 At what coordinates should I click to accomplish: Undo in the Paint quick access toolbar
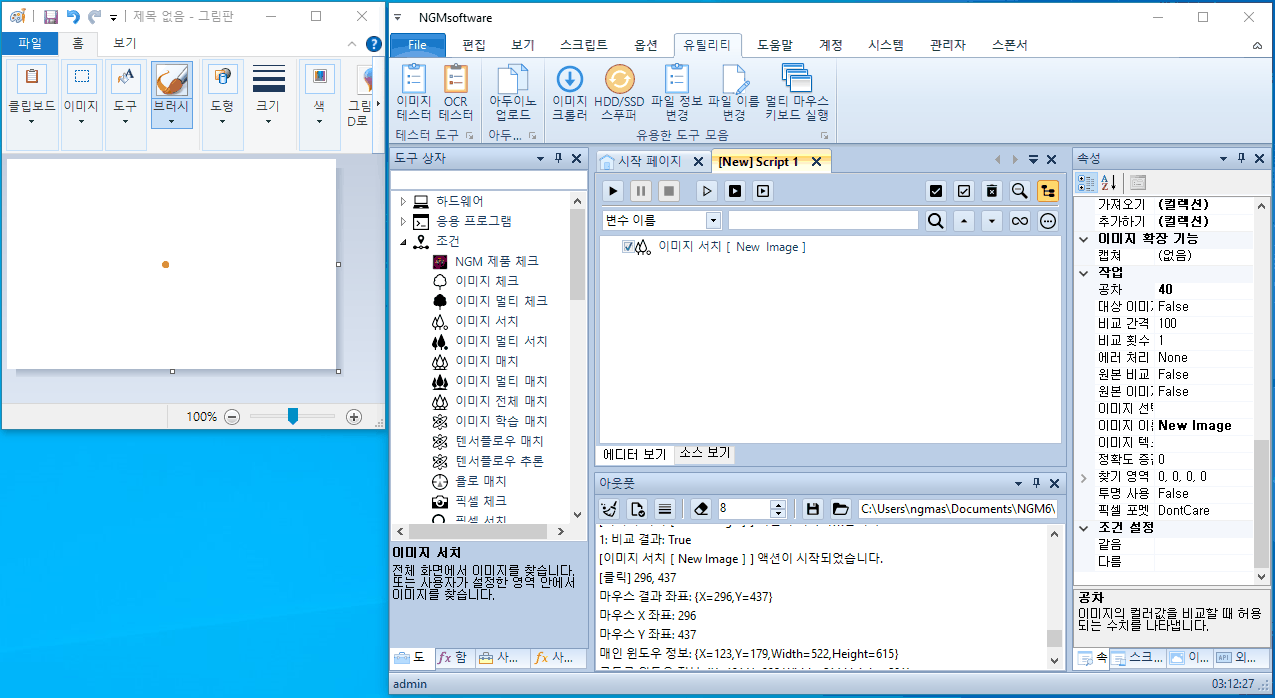pos(73,17)
